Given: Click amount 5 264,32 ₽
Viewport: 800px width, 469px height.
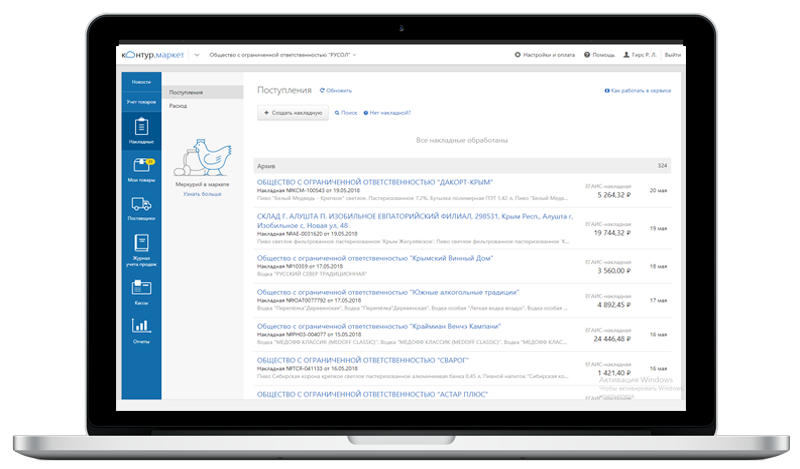Looking at the screenshot, I should pyautogui.click(x=614, y=195).
